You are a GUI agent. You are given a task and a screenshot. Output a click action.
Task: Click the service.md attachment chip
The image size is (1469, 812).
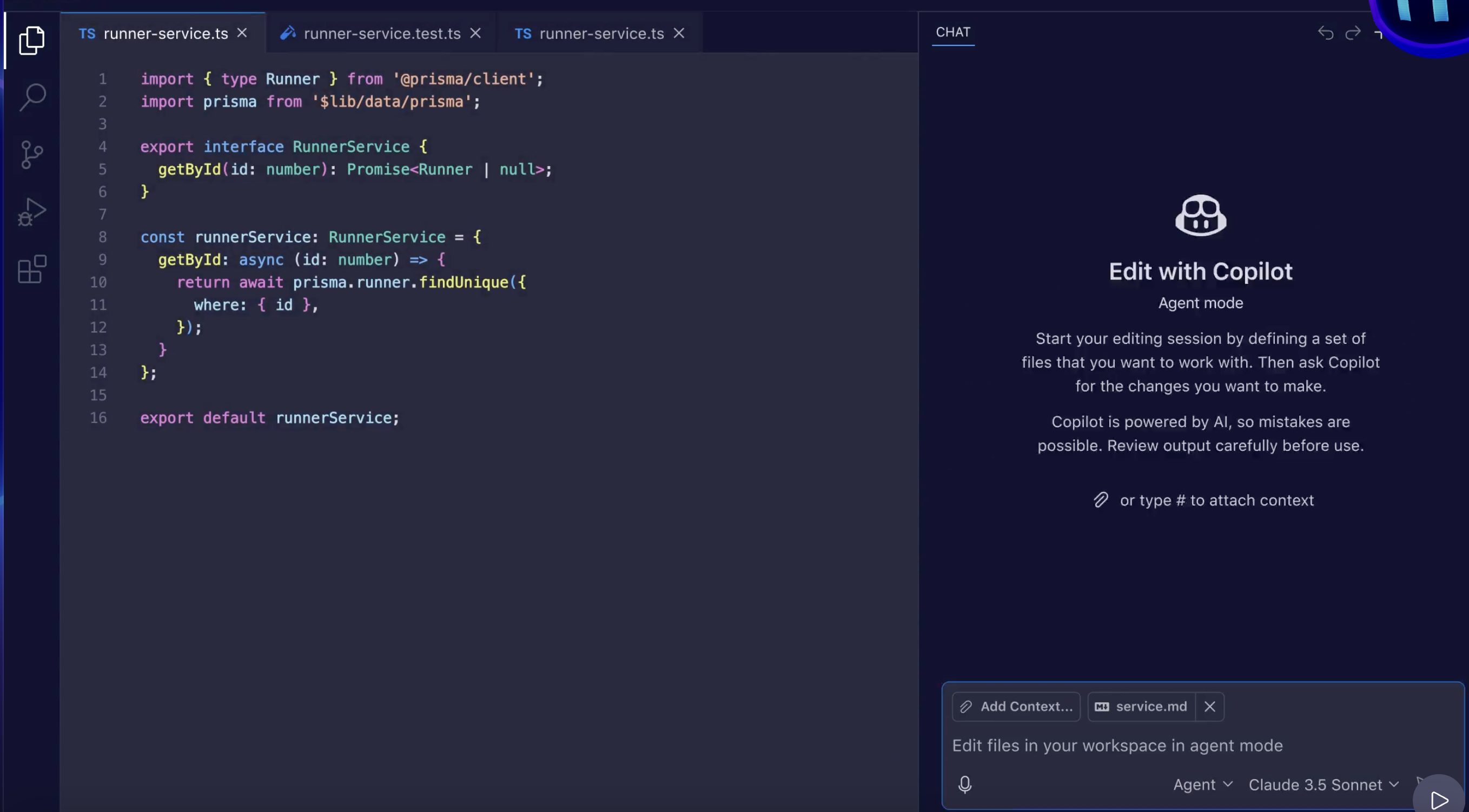[x=1141, y=707]
